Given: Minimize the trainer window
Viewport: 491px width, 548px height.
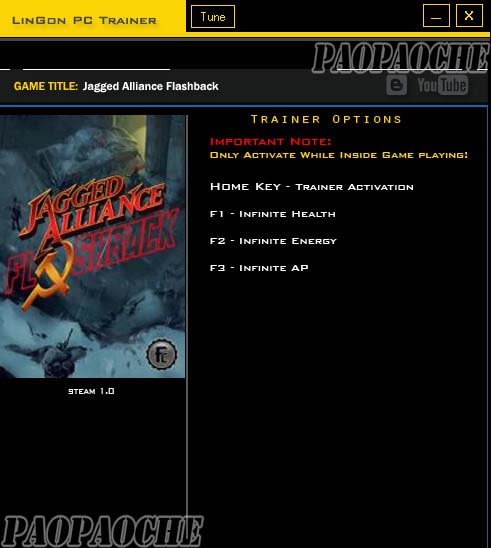Looking at the screenshot, I should [x=436, y=16].
